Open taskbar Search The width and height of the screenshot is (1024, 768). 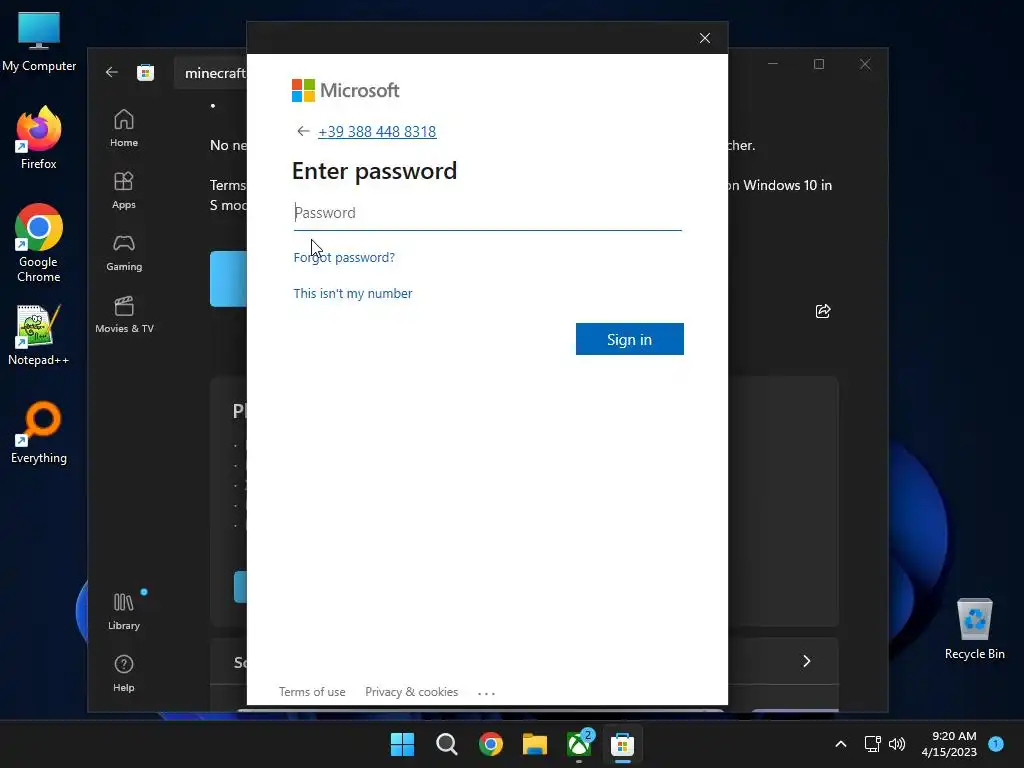[447, 744]
